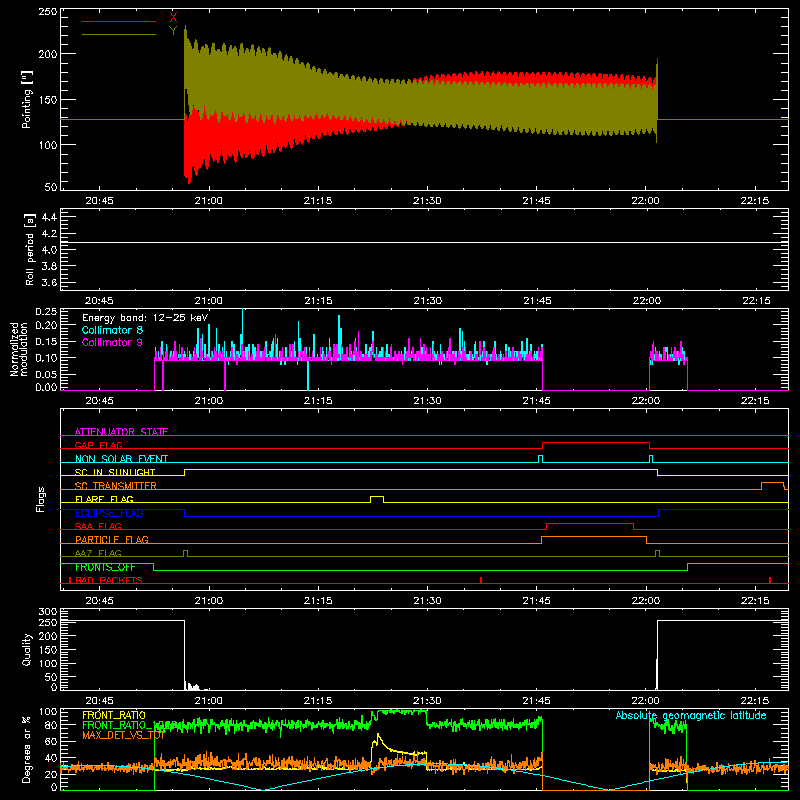The image size is (800, 800).
Task: Click the white Roll period trace line
Action: [x=424, y=242]
